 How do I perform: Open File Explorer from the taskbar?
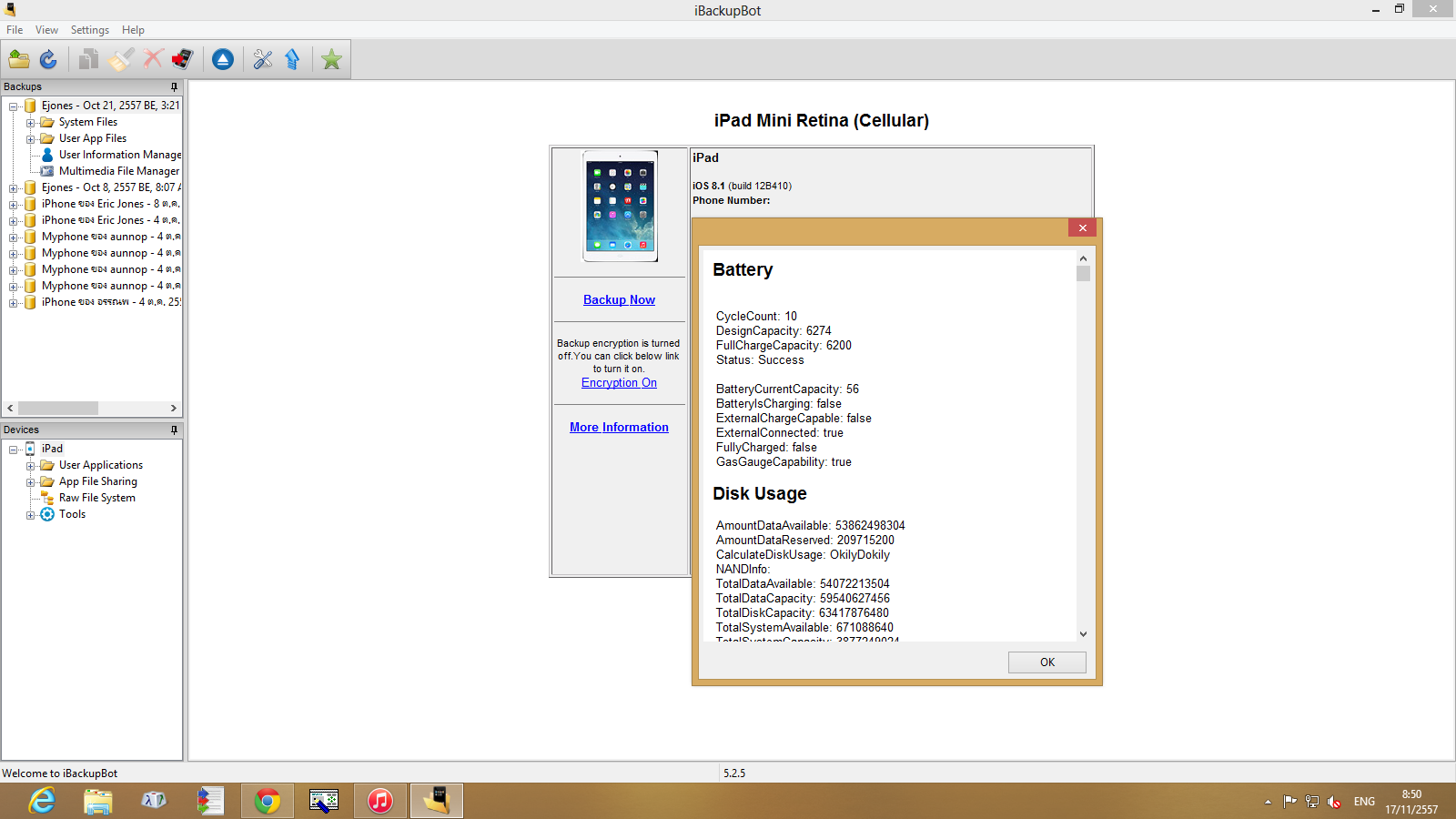click(x=98, y=801)
